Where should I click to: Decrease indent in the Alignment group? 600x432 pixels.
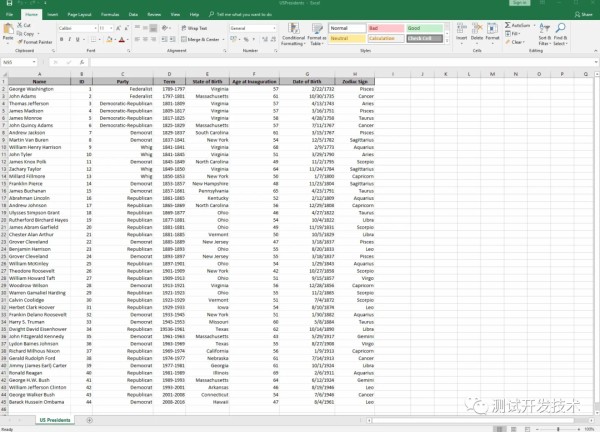pos(164,39)
